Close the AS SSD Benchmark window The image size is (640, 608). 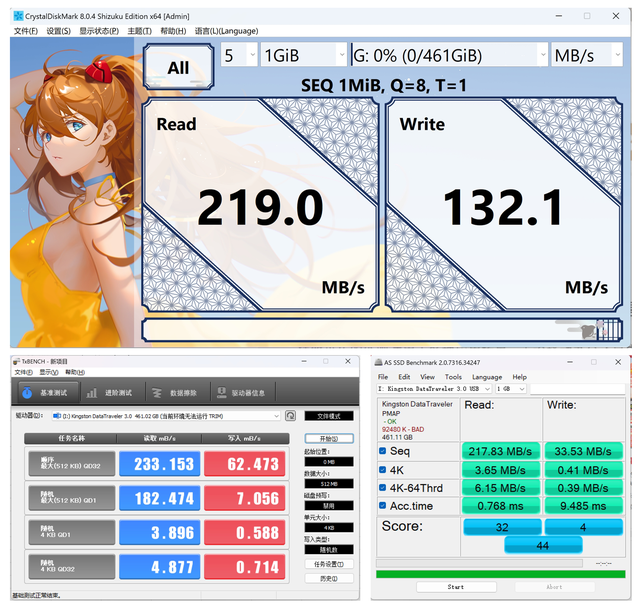(618, 362)
